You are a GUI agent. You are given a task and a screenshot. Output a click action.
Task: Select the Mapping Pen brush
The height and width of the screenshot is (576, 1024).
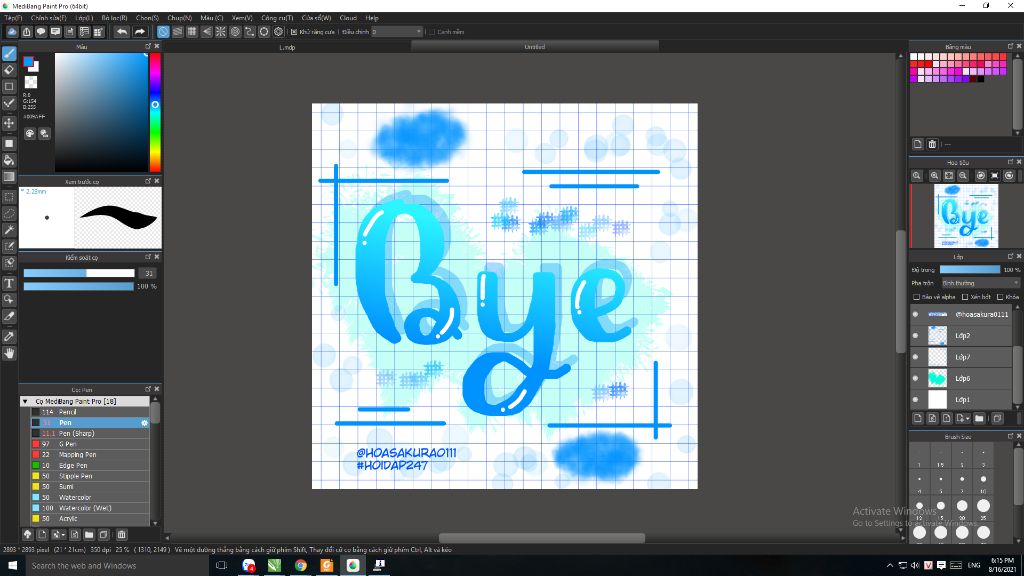tap(90, 455)
